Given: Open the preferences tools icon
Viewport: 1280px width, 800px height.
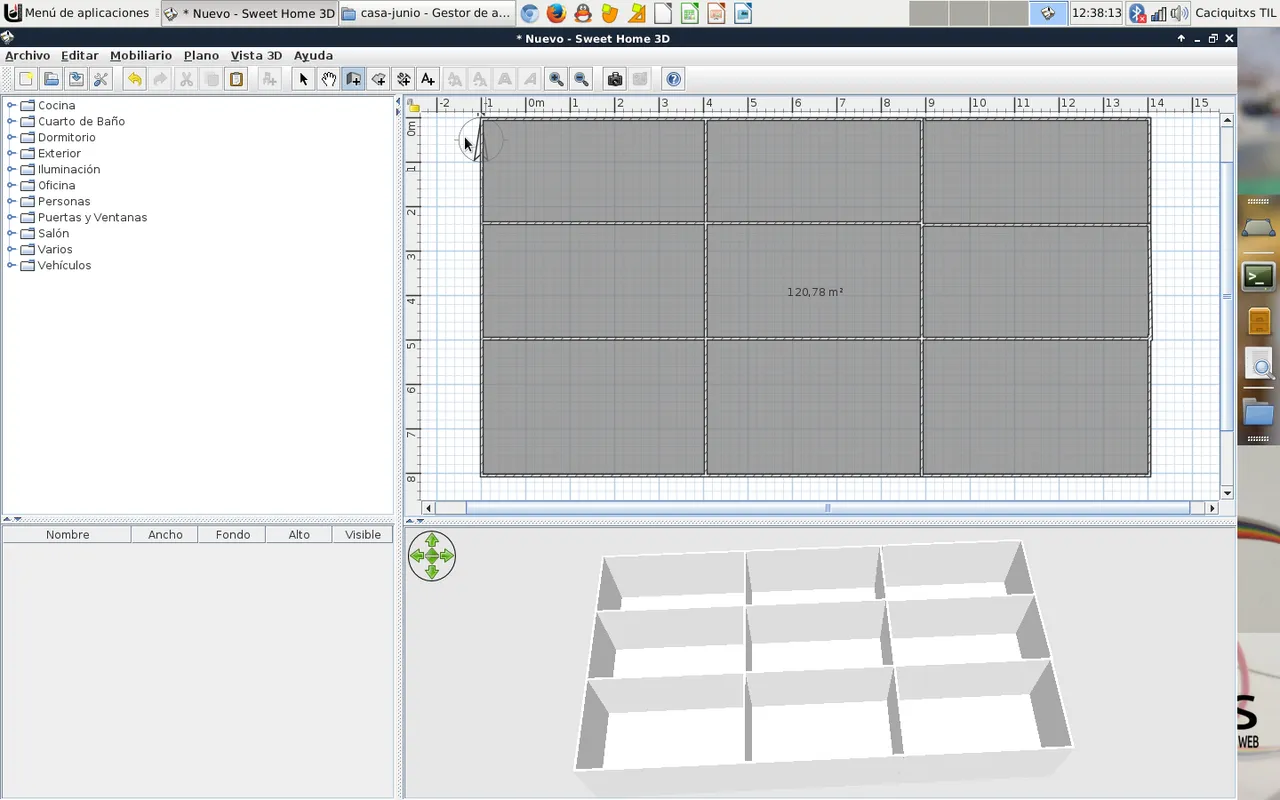Looking at the screenshot, I should [101, 79].
